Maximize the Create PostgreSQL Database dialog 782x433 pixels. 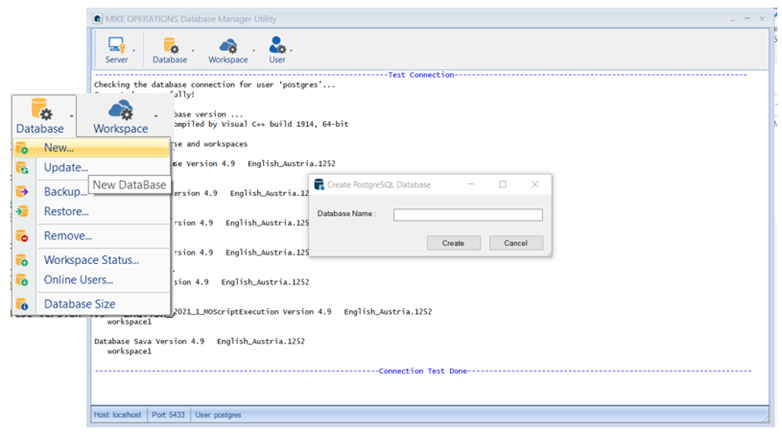[x=503, y=185]
